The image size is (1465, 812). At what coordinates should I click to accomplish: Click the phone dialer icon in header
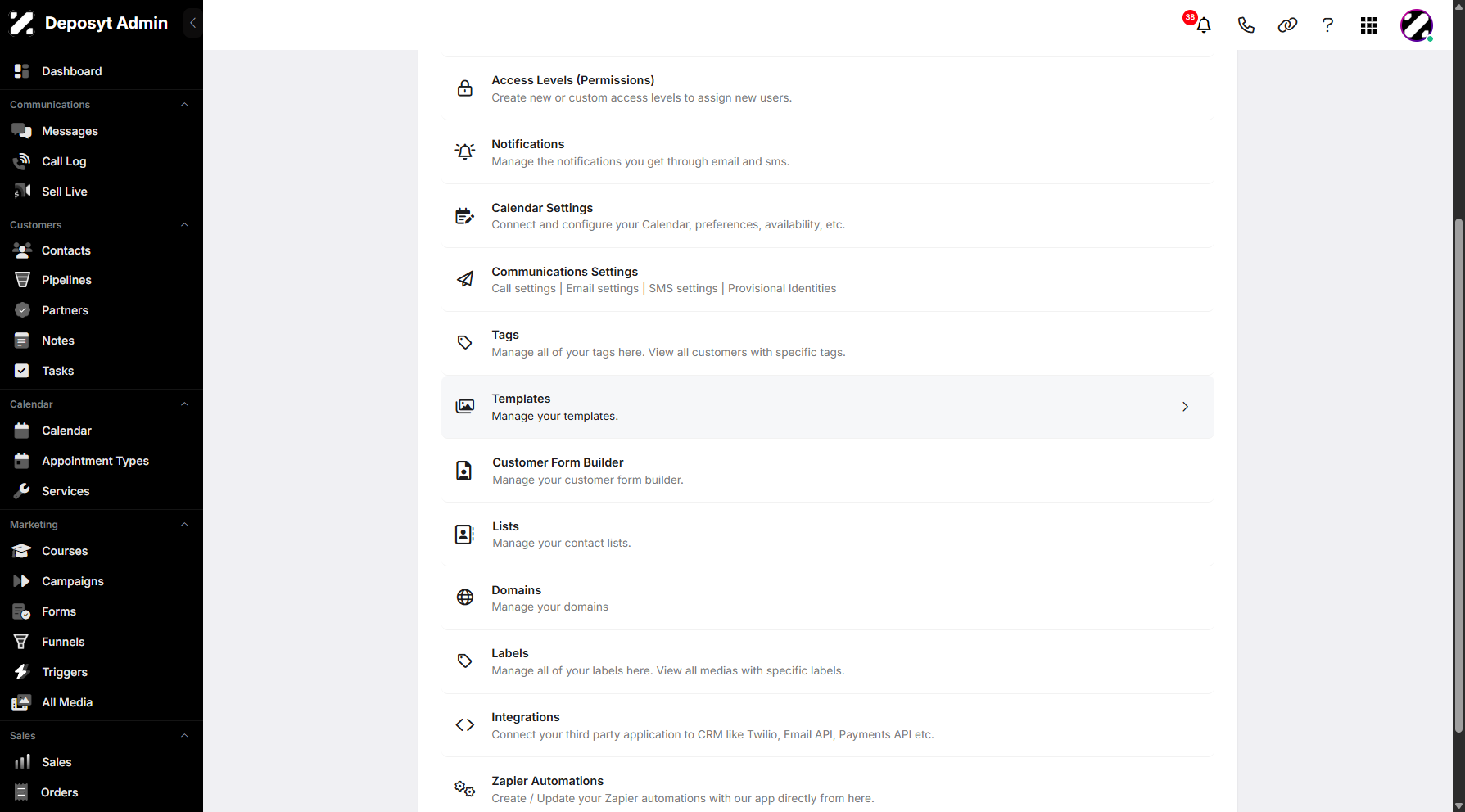[x=1246, y=25]
